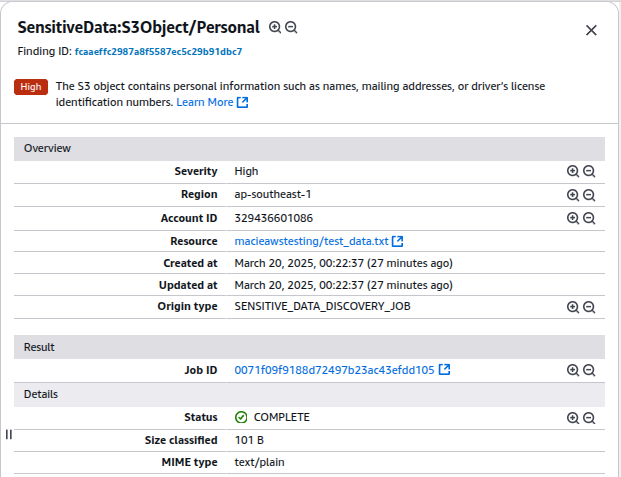
Task: Click the Overview section header
Action: (x=309, y=149)
